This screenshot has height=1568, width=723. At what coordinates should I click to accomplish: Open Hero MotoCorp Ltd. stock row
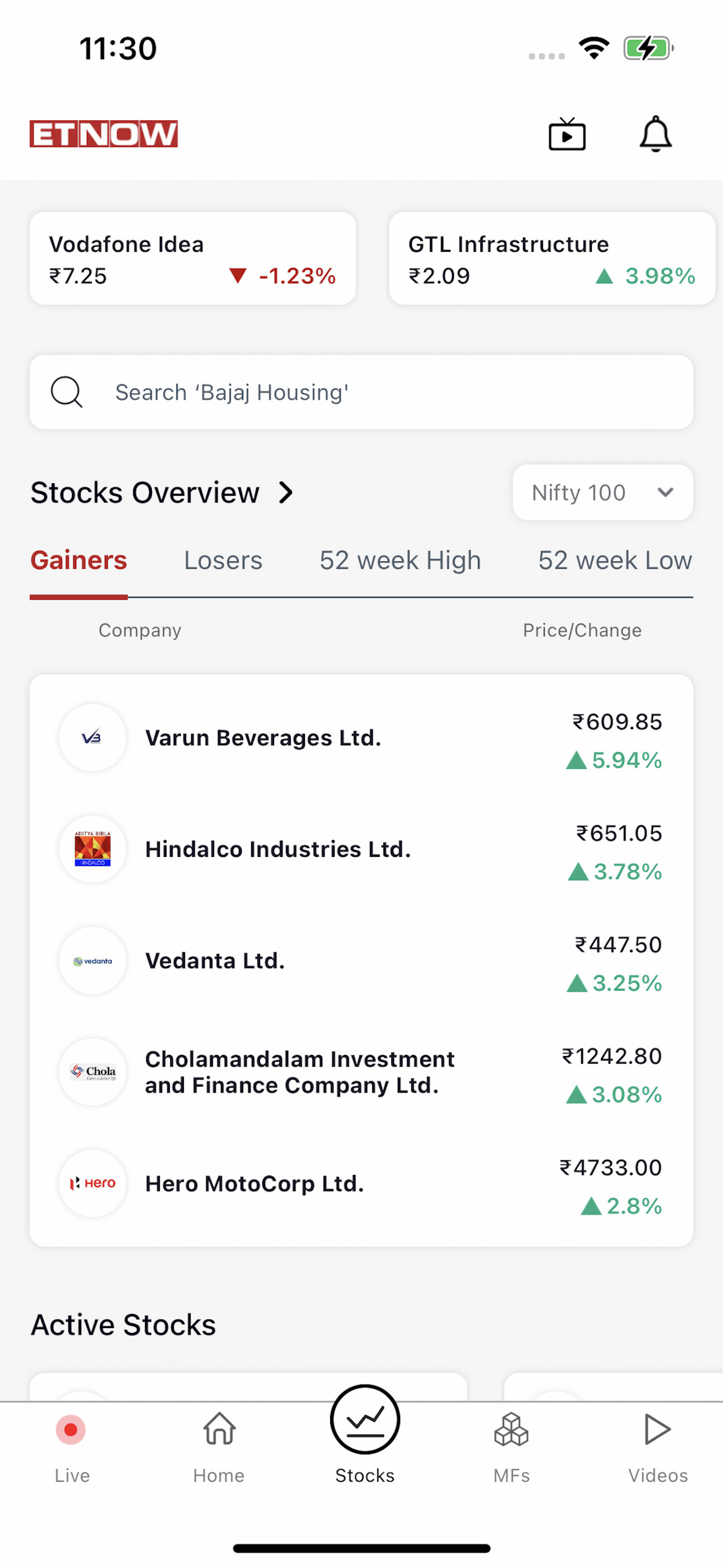coord(361,1184)
